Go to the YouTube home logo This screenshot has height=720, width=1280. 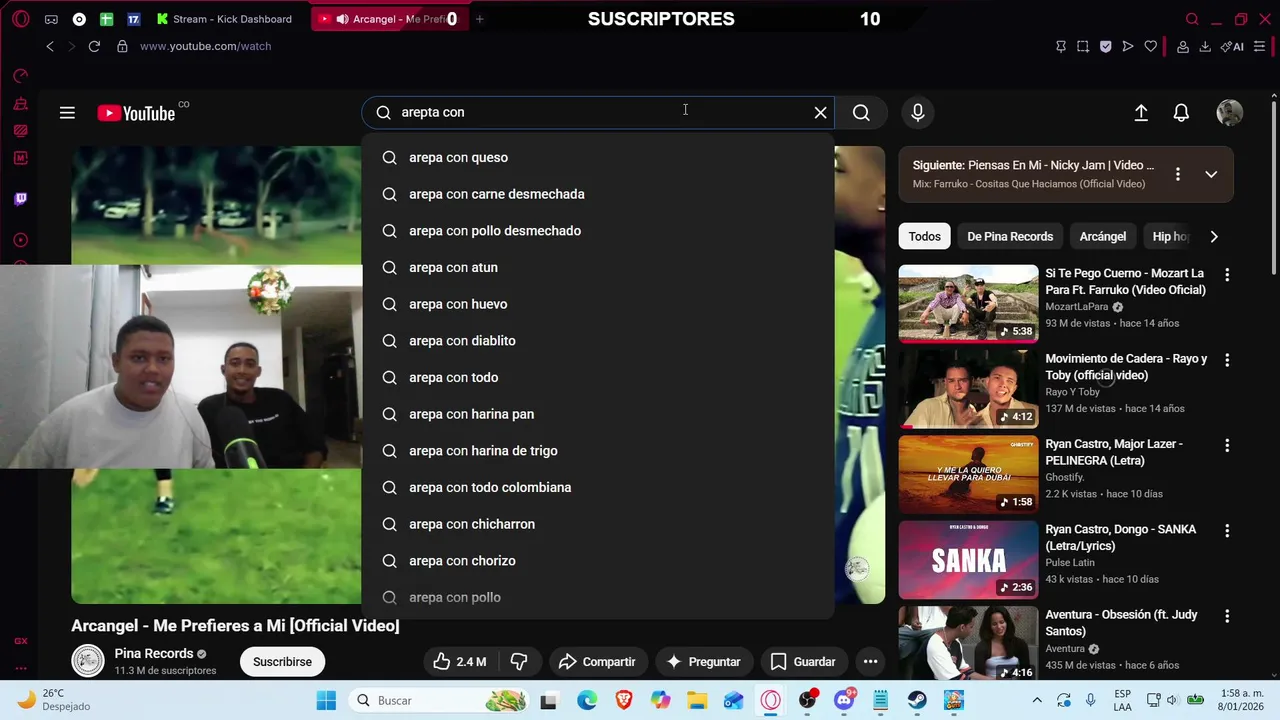tap(136, 113)
